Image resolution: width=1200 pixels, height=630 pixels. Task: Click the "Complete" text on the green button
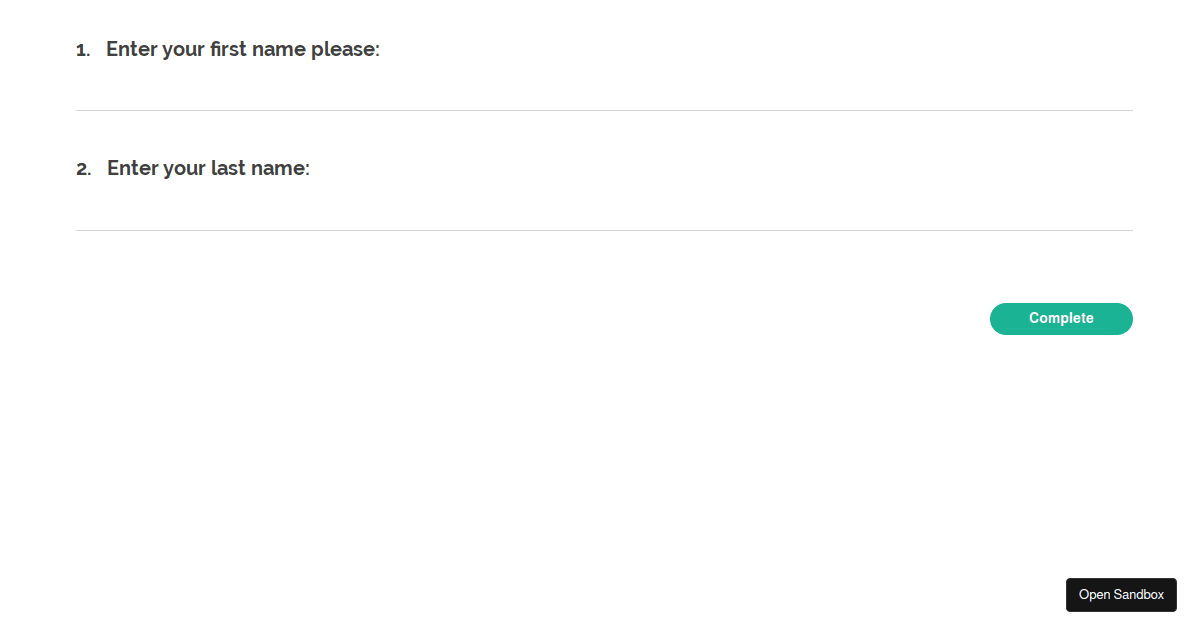(1061, 319)
